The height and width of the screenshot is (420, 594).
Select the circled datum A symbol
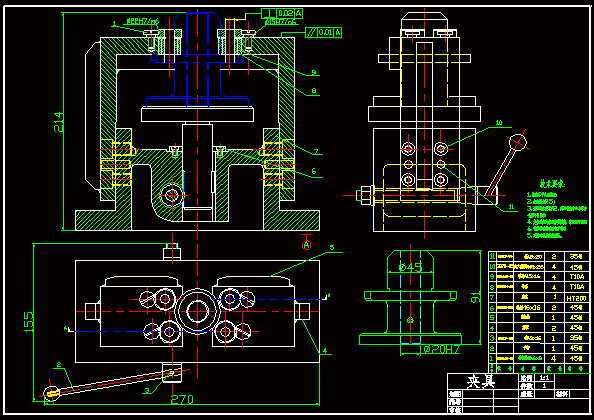[x=306, y=245]
